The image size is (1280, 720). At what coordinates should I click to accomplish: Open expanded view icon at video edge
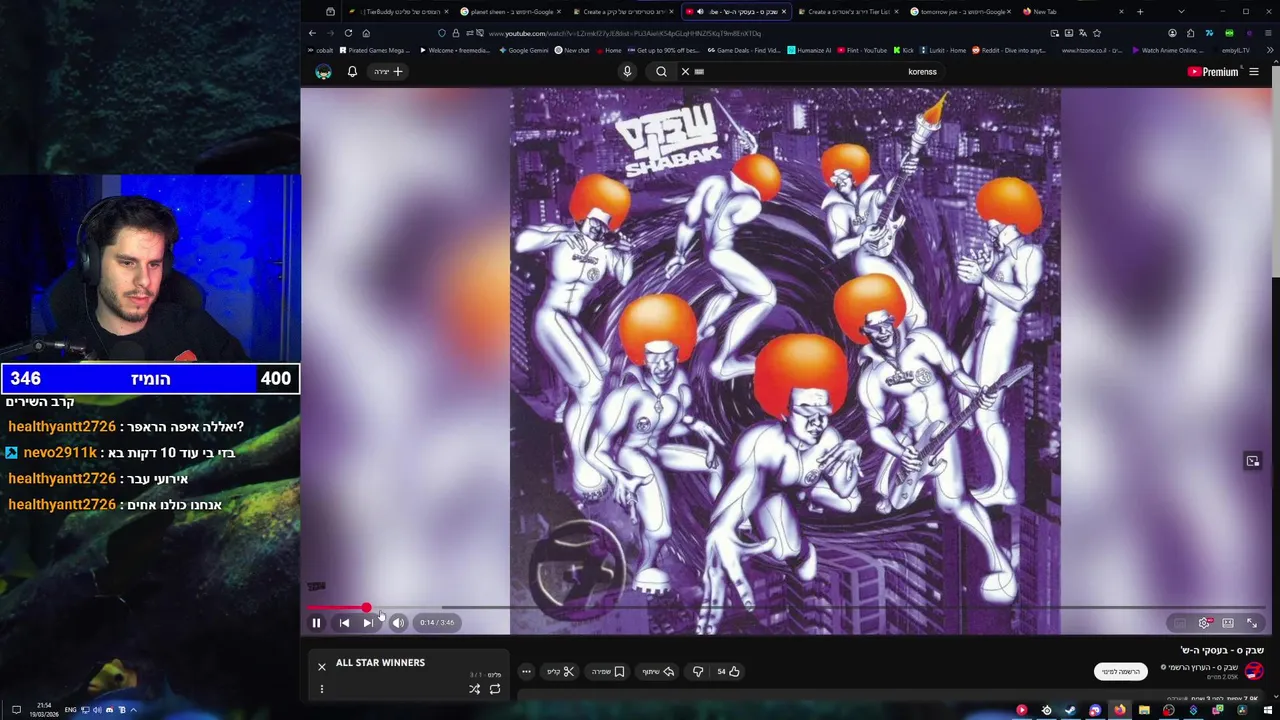point(1252,461)
